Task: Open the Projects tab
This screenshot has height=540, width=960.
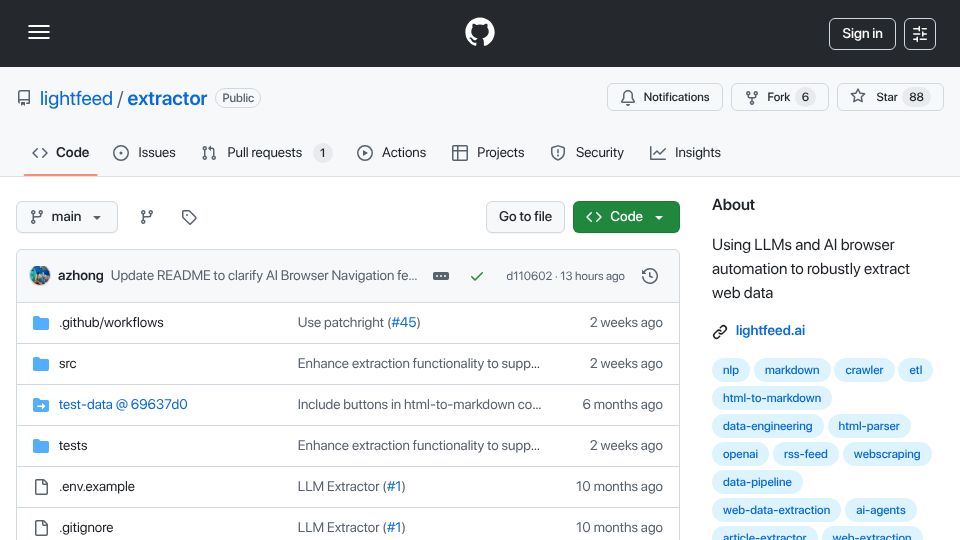Action: click(488, 152)
